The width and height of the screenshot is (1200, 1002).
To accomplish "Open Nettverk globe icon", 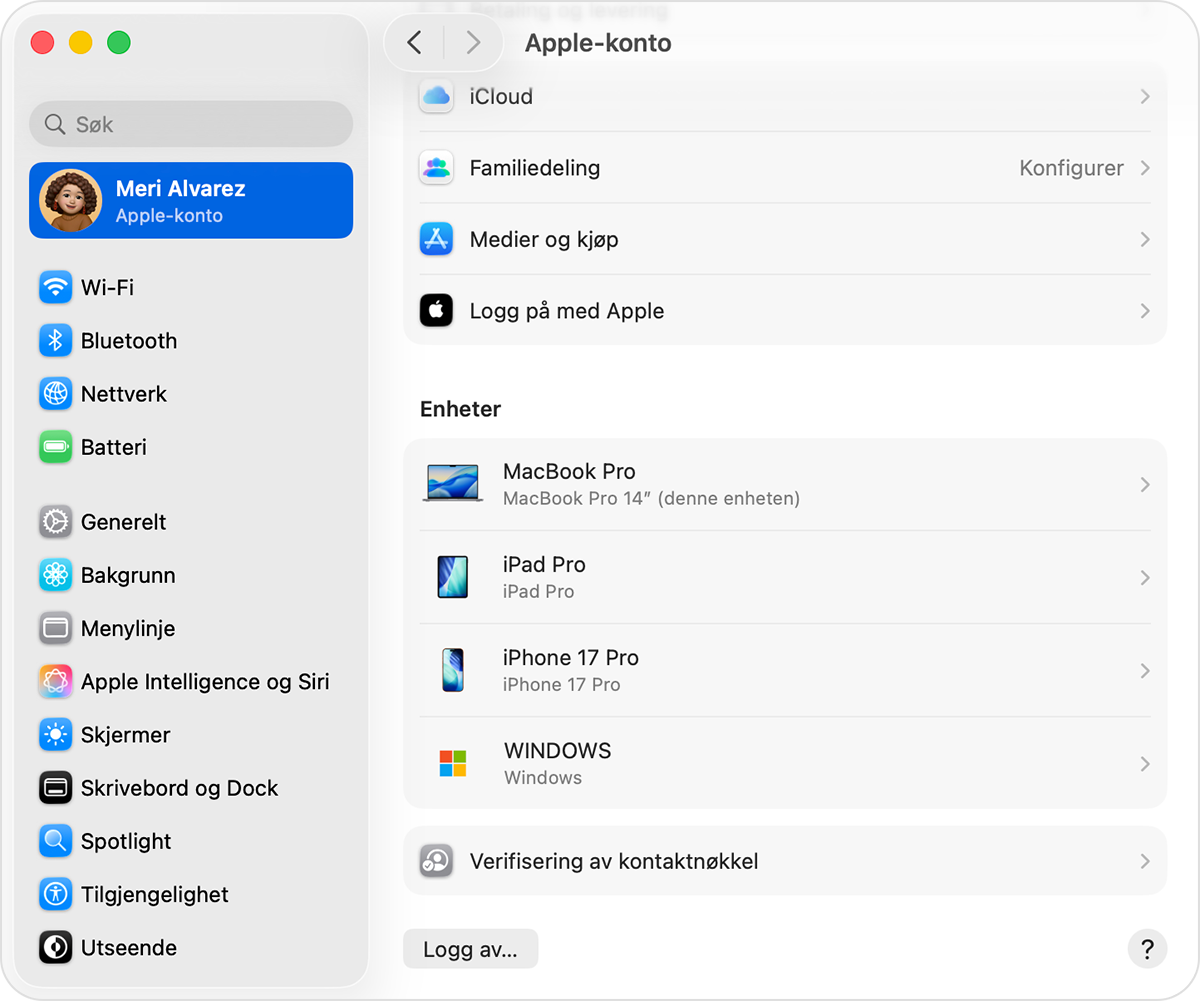I will click(x=56, y=394).
